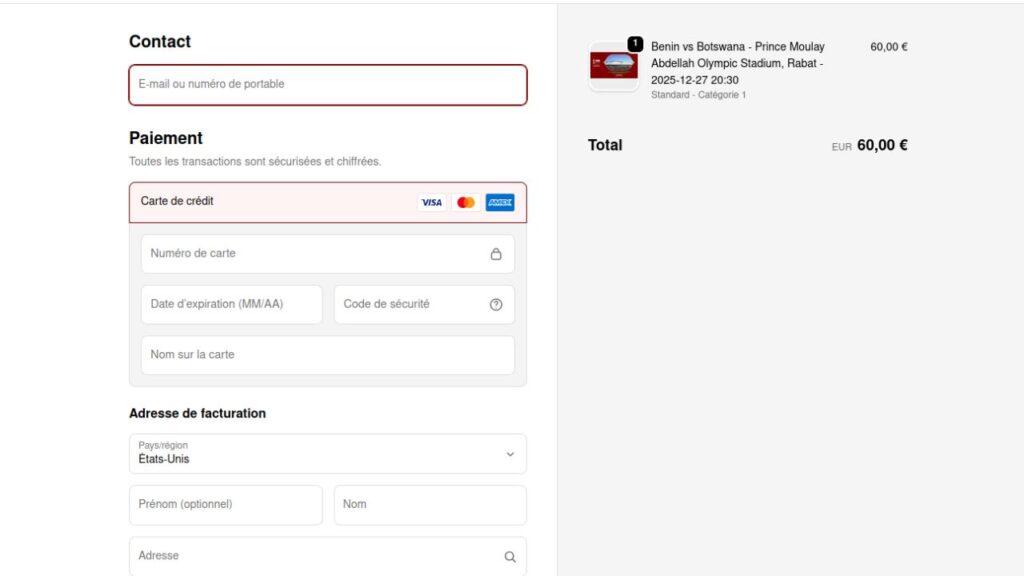The height and width of the screenshot is (576, 1024).
Task: Select the Carte de crédit payment option
Action: pos(178,201)
